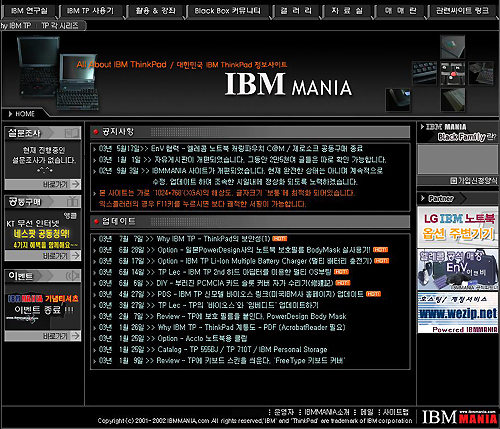Image resolution: width=500 pixels, height=429 pixels.
Task: Open 2월 7일 Review - PowerDesign Body Mask
Action: click(x=251, y=316)
